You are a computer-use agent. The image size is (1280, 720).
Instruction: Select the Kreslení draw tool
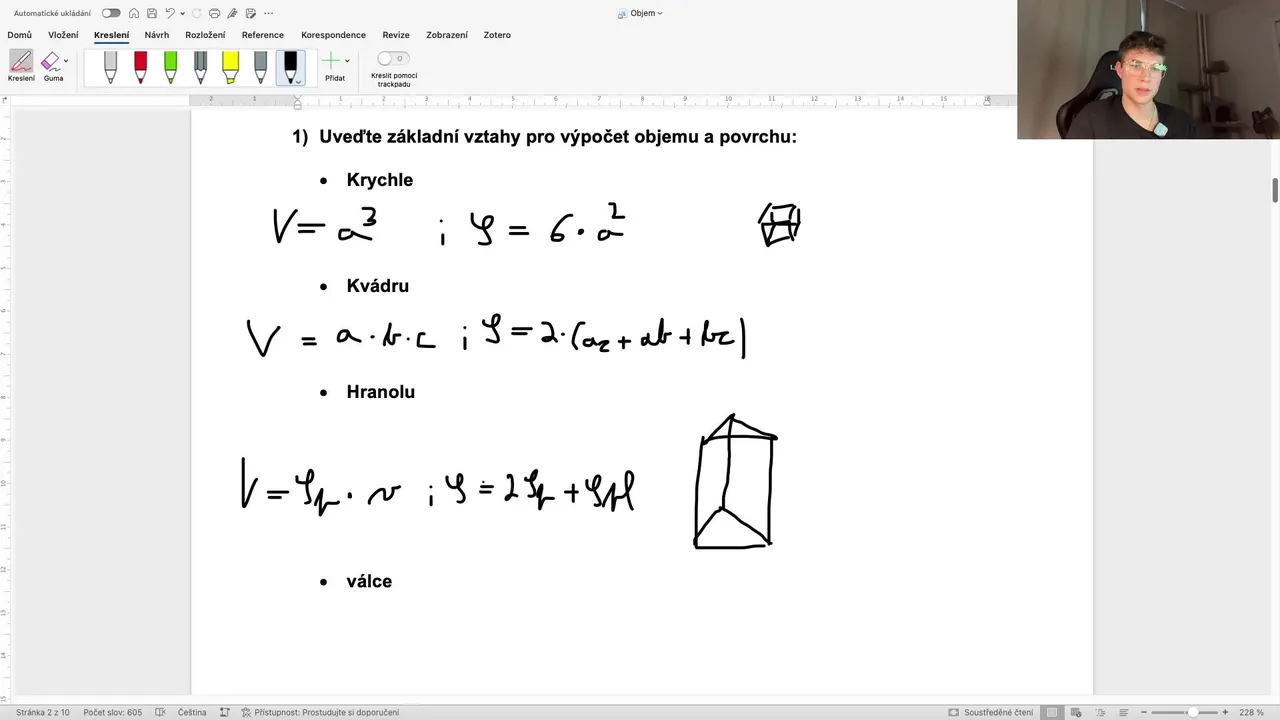pos(20,66)
